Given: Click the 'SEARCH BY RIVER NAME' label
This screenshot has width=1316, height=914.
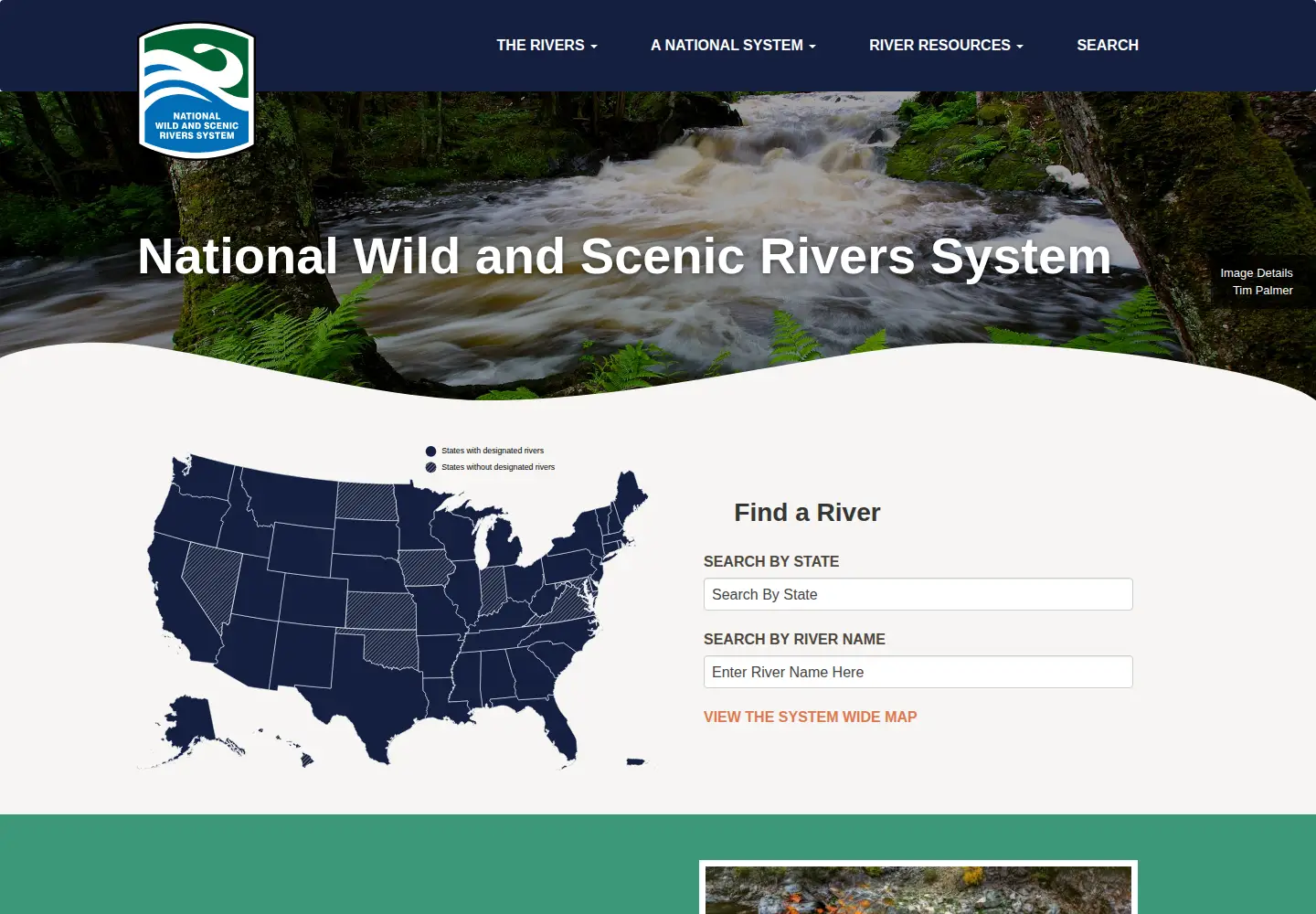Looking at the screenshot, I should tap(794, 639).
